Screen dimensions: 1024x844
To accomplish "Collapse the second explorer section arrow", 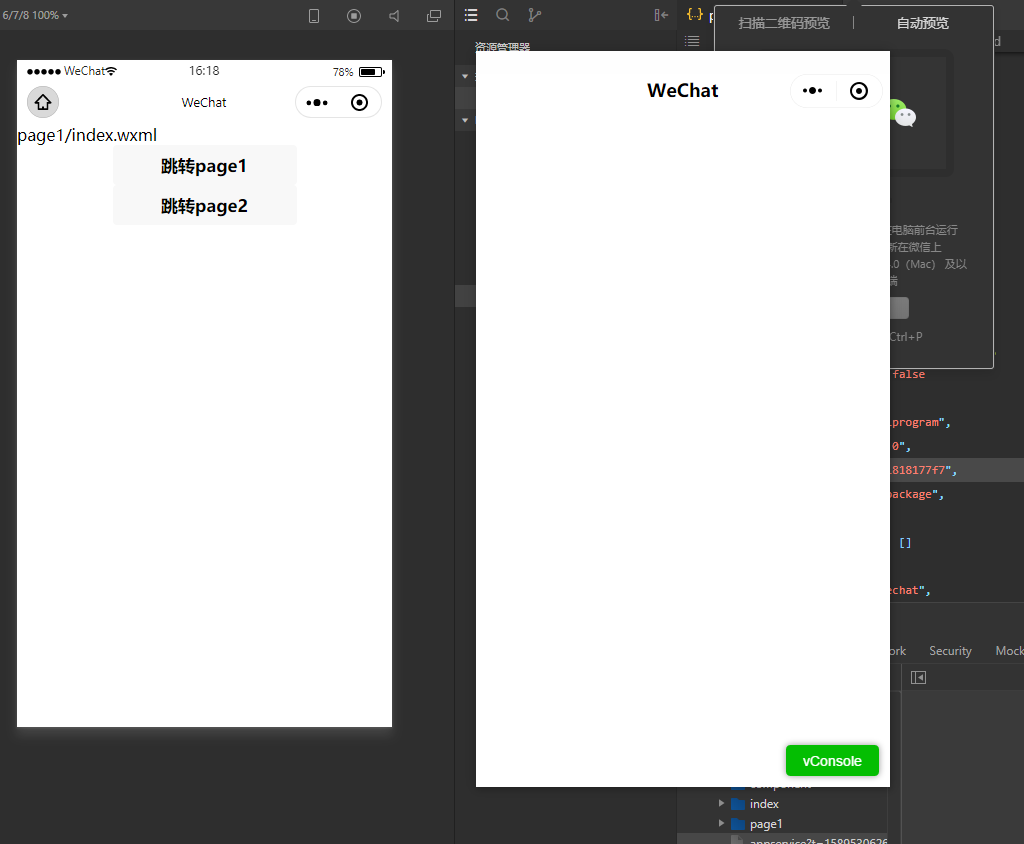I will 465,120.
